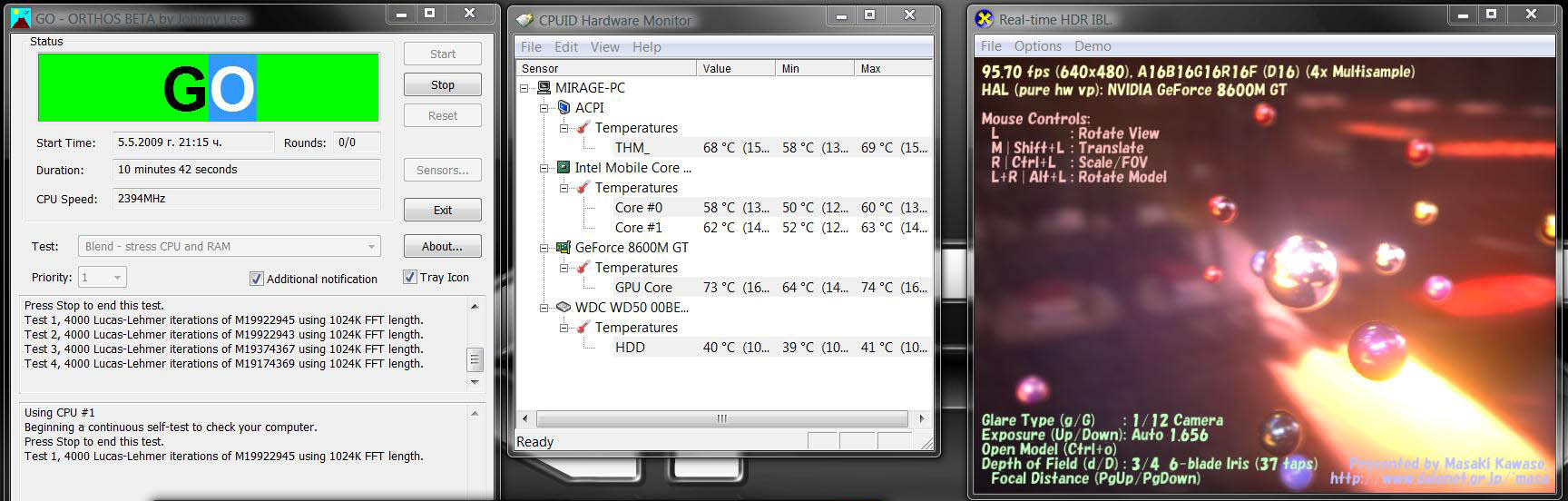
Task: Click the upper log scroll up arrow
Action: 475,307
